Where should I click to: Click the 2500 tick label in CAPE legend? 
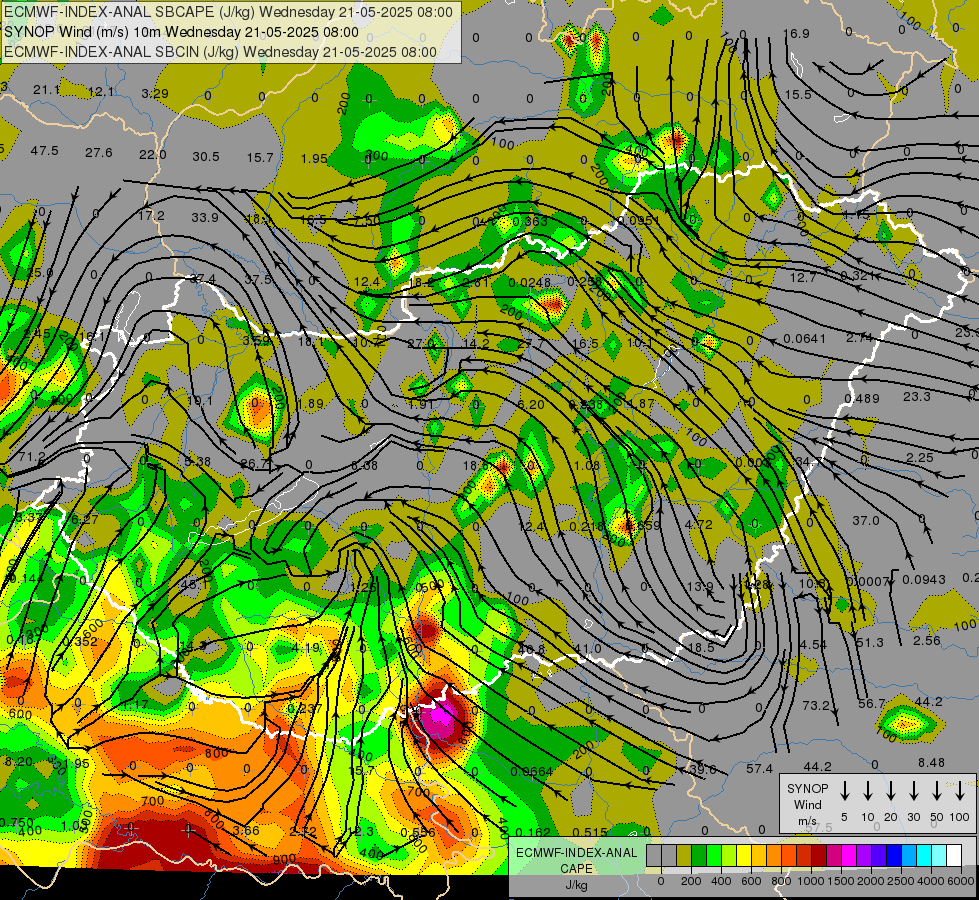(901, 881)
